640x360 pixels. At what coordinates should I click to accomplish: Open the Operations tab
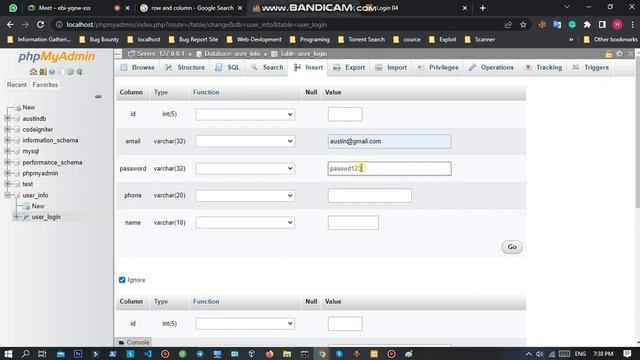[491, 67]
